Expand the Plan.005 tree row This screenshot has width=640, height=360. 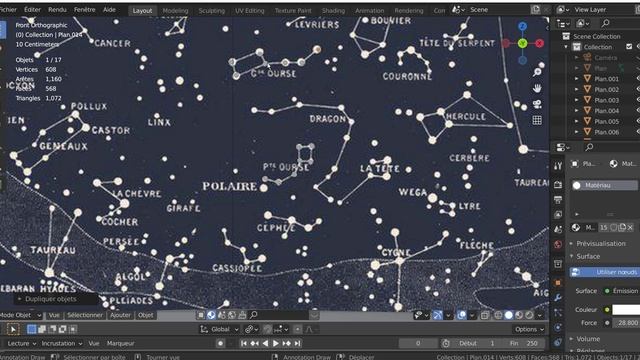click(x=577, y=121)
